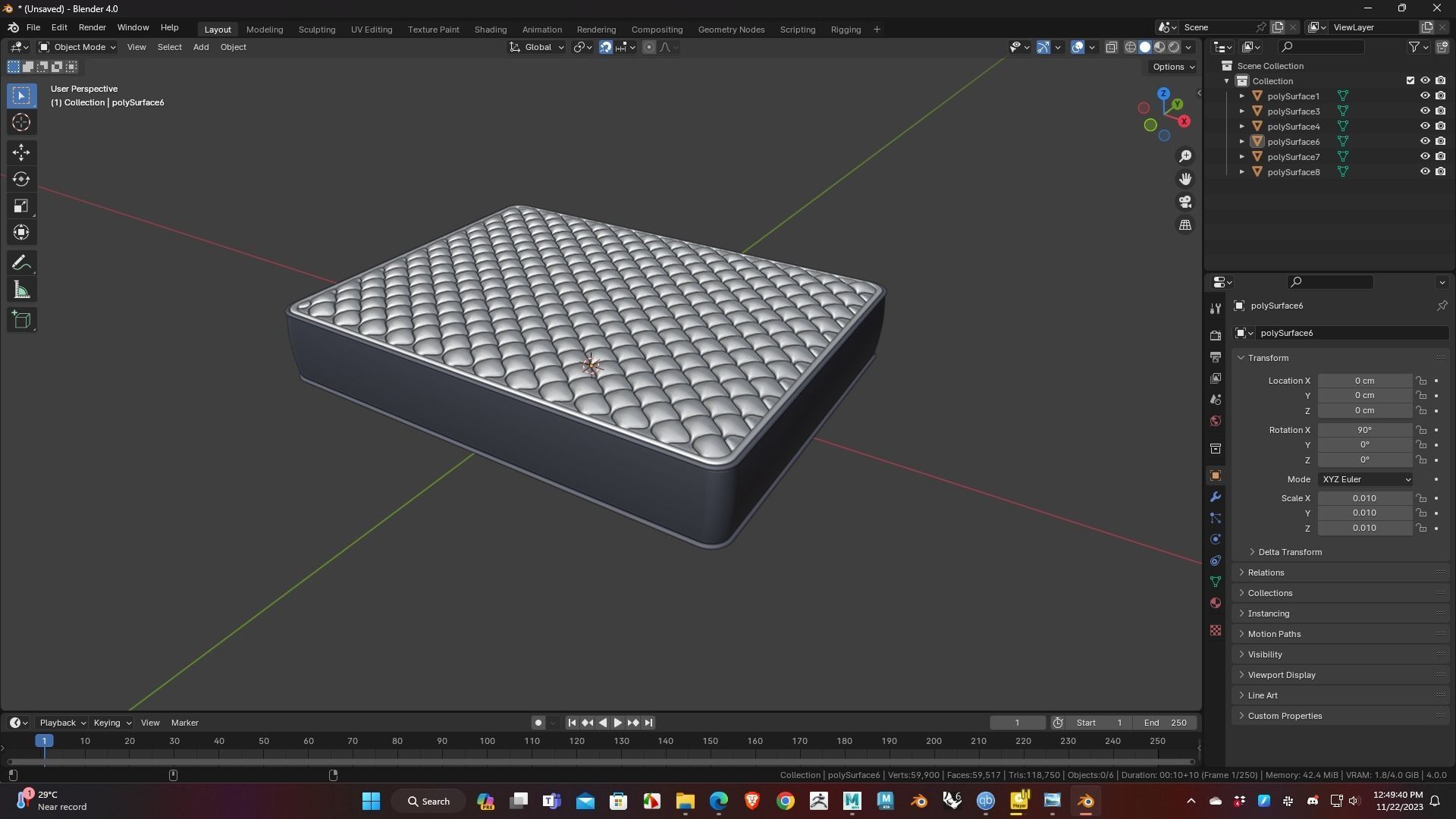Activate the Rotate tool
Viewport: 1456px width, 819px height.
(21, 179)
